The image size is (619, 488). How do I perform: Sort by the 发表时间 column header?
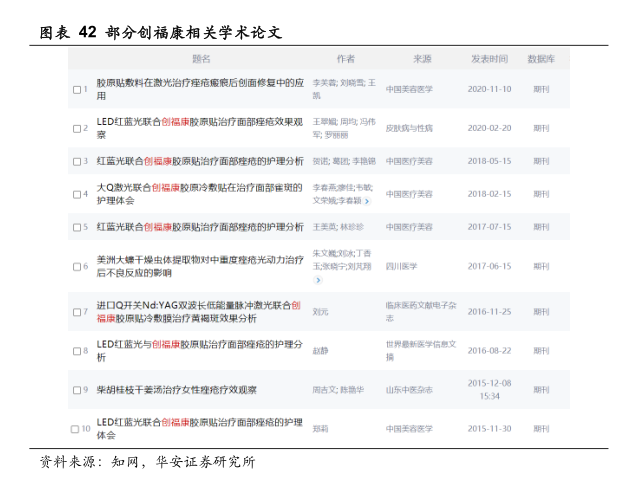tap(489, 59)
